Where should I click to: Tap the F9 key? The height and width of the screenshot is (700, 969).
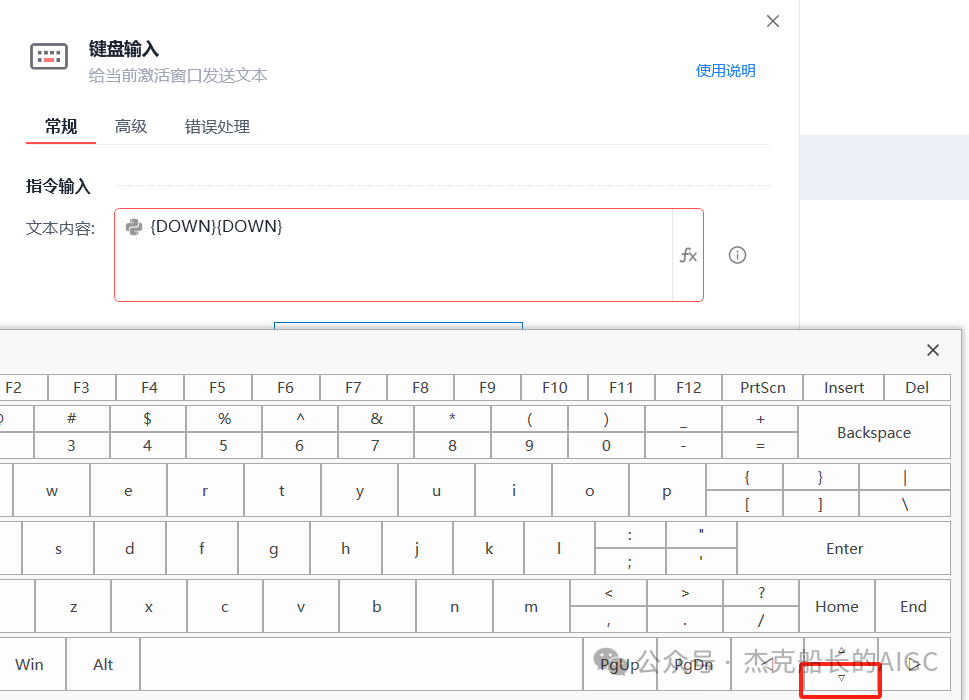click(487, 387)
